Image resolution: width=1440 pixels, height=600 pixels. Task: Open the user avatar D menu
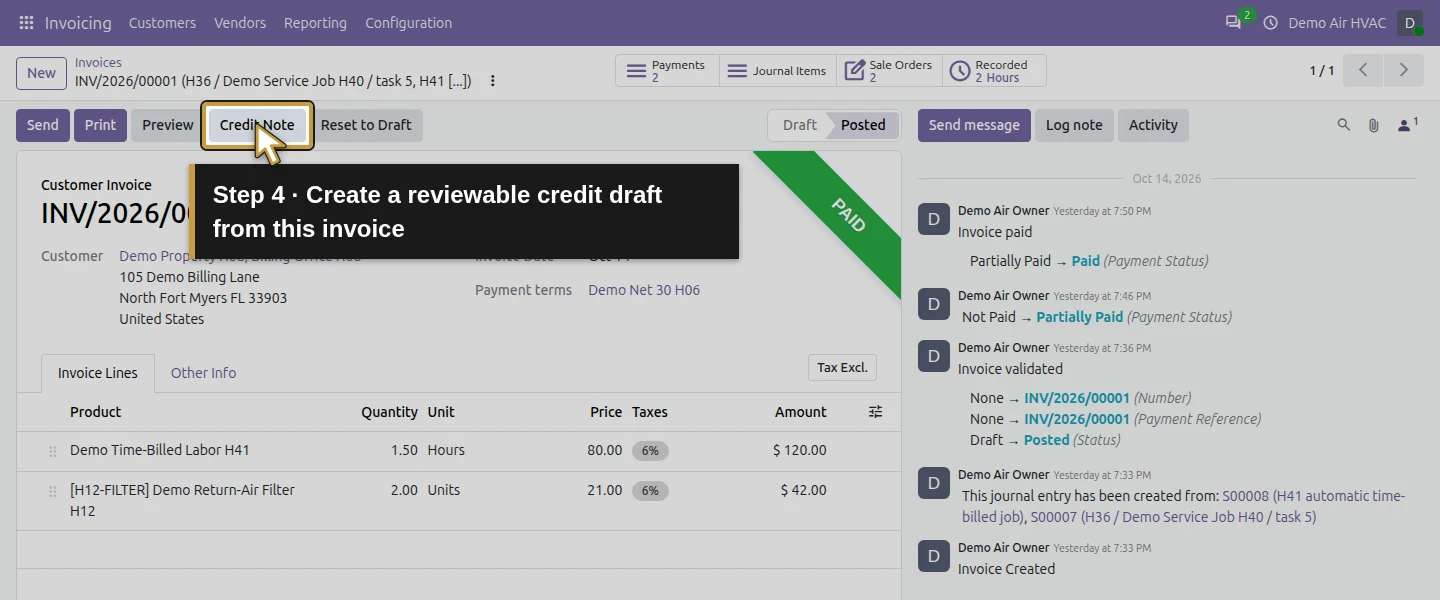[1410, 22]
